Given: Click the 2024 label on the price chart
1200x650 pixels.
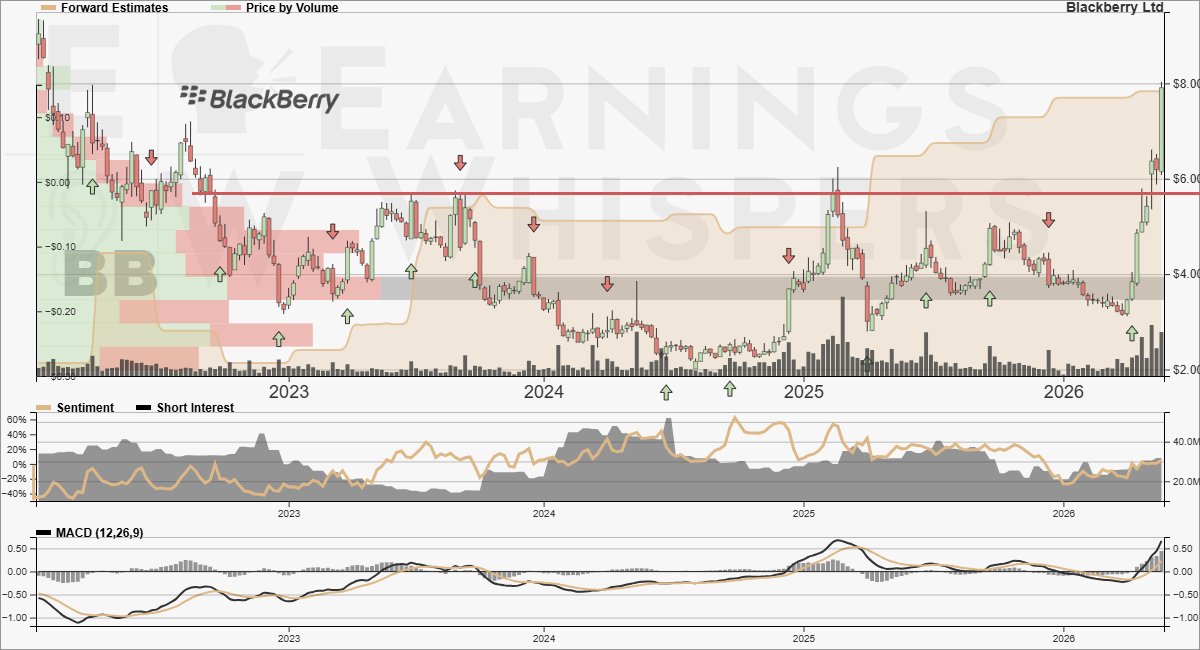Looking at the screenshot, I should pyautogui.click(x=544, y=391).
